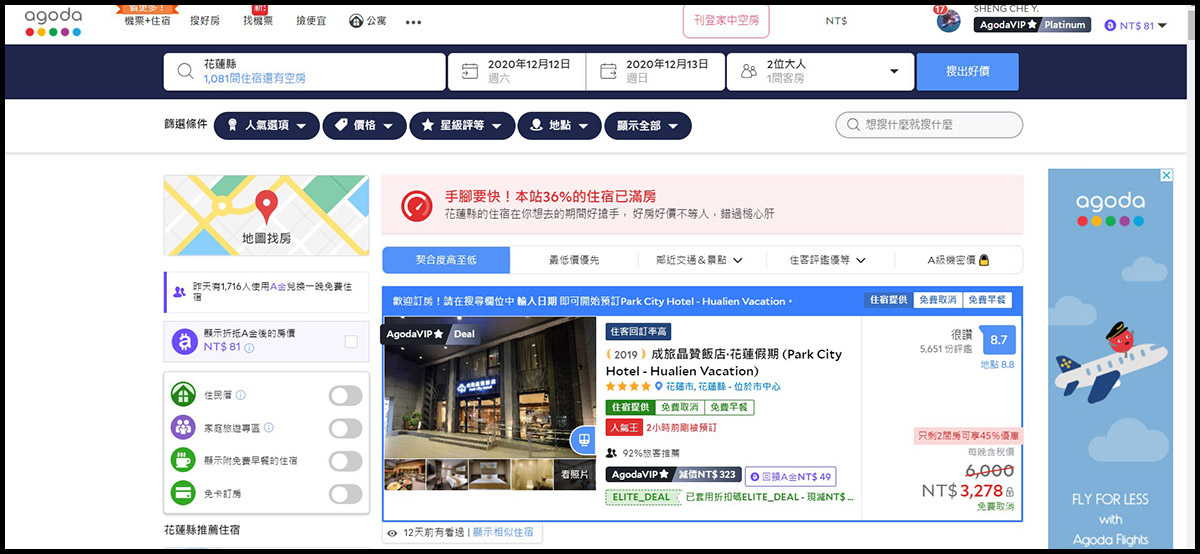The image size is (1200, 554).
Task: Click the guests people icon
Action: (x=749, y=71)
